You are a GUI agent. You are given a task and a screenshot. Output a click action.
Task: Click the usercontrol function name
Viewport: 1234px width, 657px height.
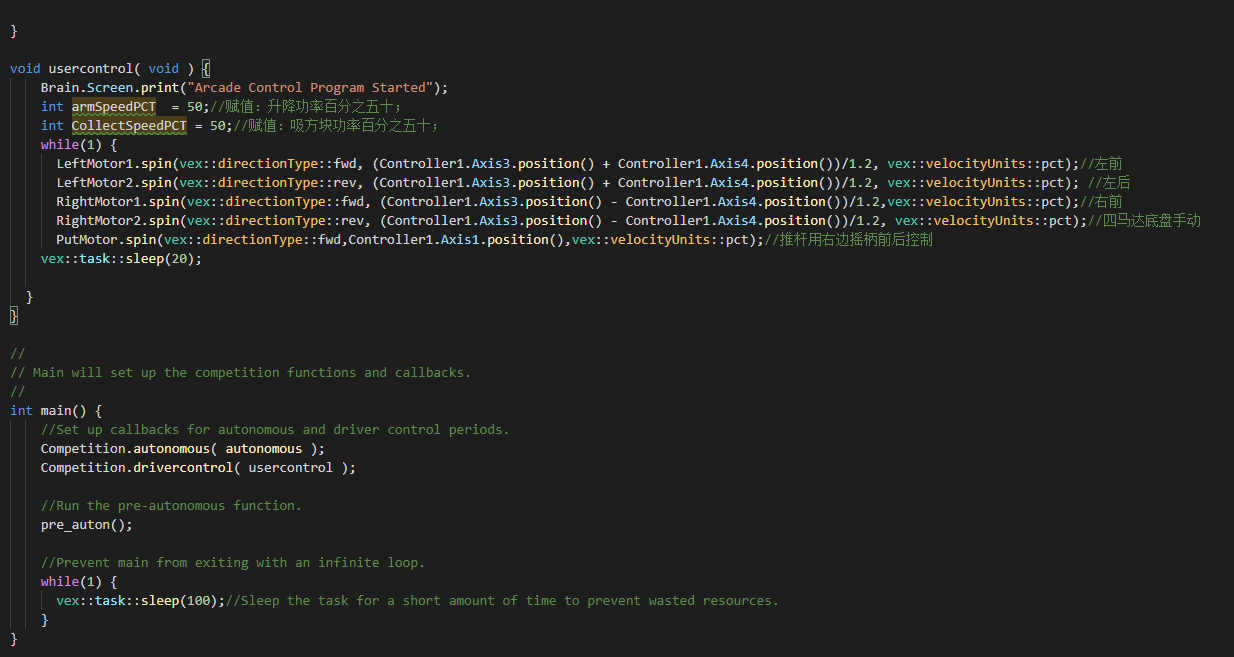point(90,68)
